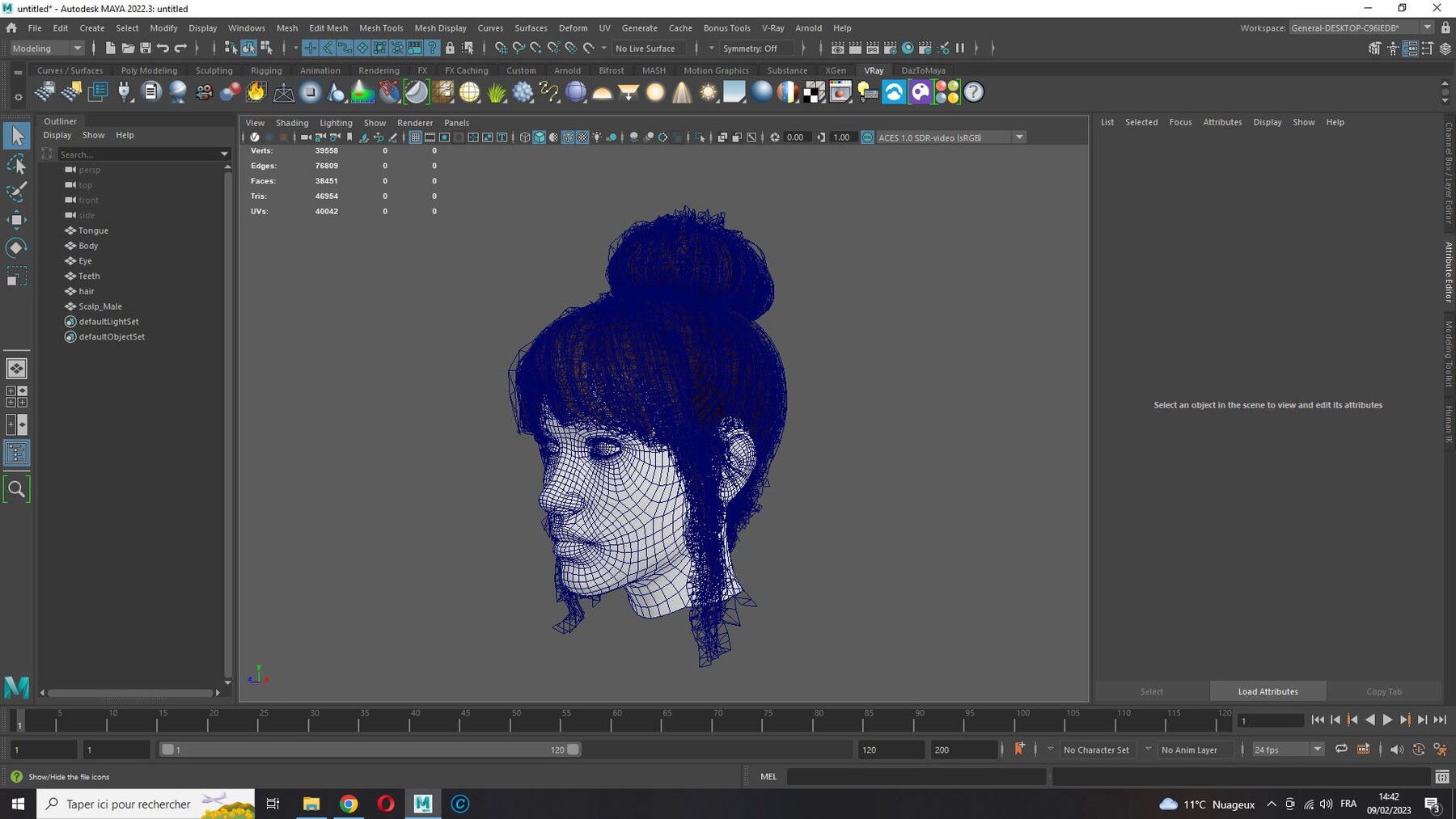1456x819 pixels.
Task: Click the Save scene floppy icon
Action: pyautogui.click(x=146, y=49)
